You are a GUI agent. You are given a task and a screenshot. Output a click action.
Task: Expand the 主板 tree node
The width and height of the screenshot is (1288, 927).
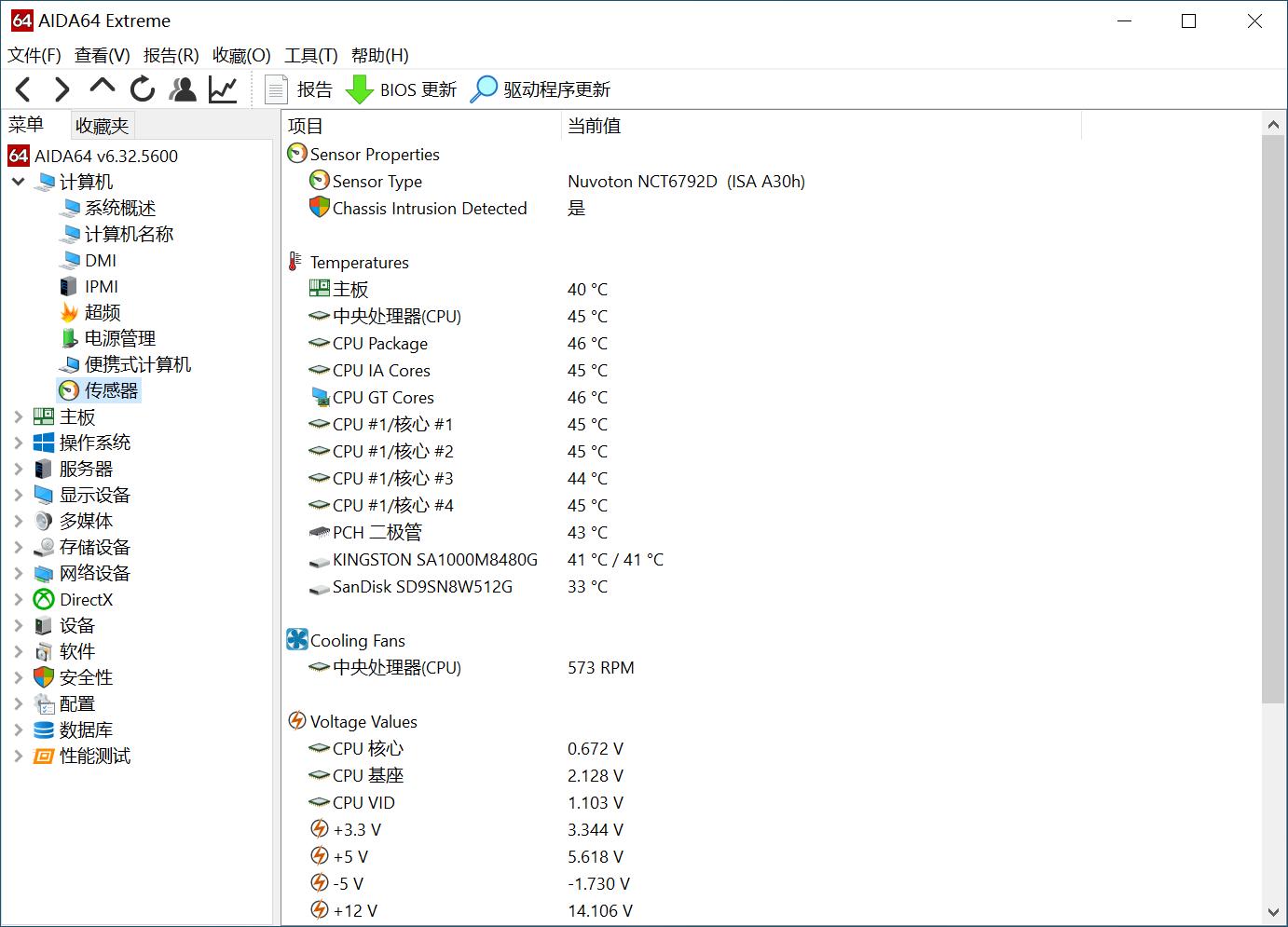tap(21, 416)
